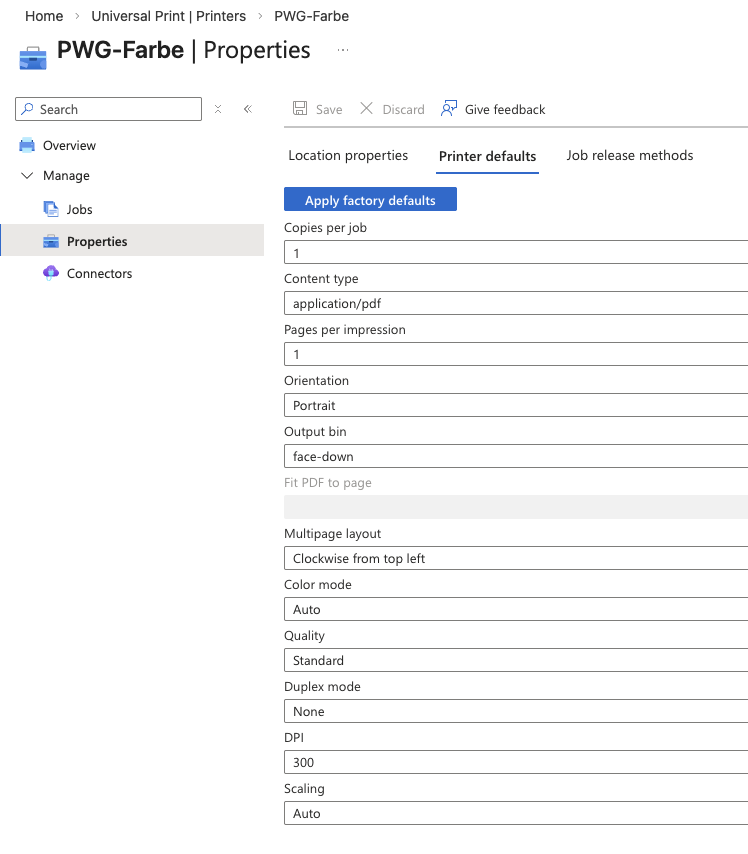Click the Connectors cloud icon

tap(51, 273)
